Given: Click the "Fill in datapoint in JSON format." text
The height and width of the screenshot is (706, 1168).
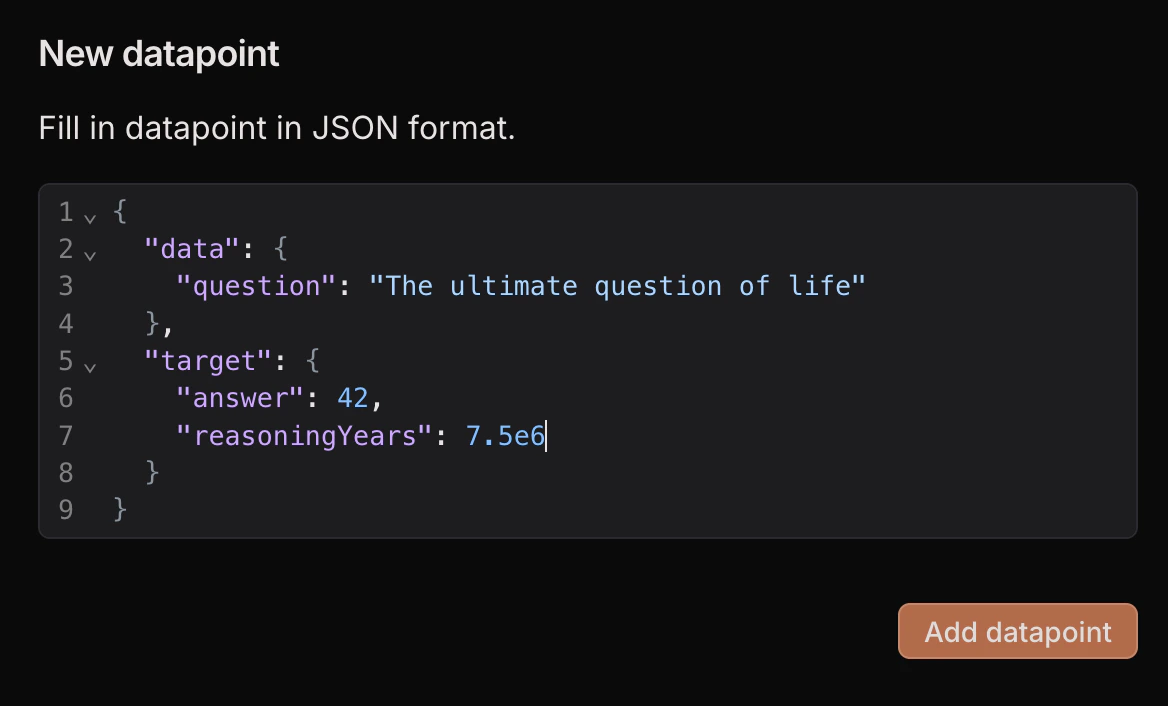Looking at the screenshot, I should tap(276, 128).
